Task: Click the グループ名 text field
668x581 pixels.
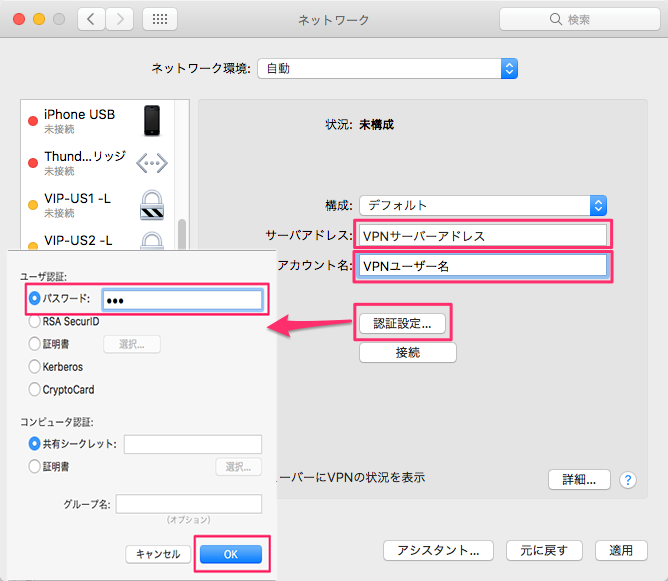Action: 188,504
